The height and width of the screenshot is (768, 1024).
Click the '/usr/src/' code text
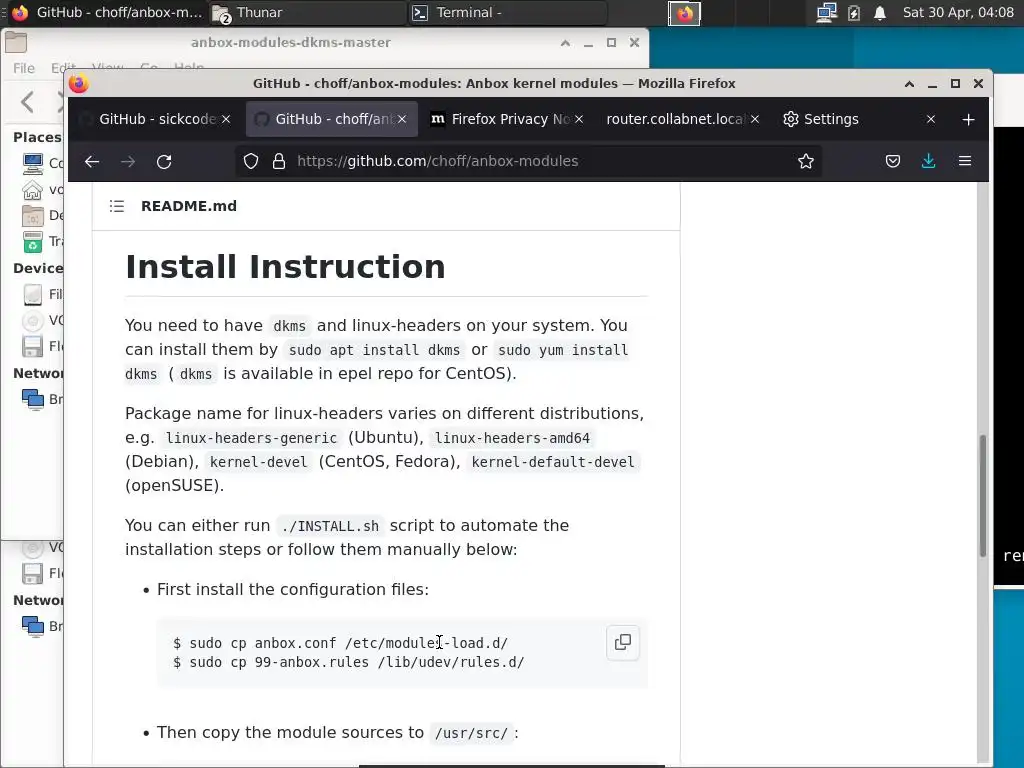point(471,733)
